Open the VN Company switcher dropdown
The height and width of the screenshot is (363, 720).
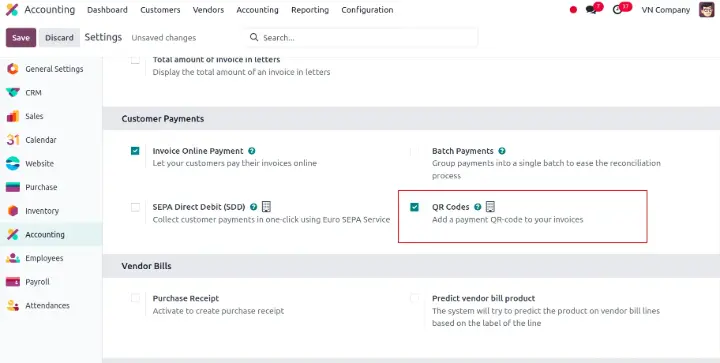pyautogui.click(x=666, y=10)
